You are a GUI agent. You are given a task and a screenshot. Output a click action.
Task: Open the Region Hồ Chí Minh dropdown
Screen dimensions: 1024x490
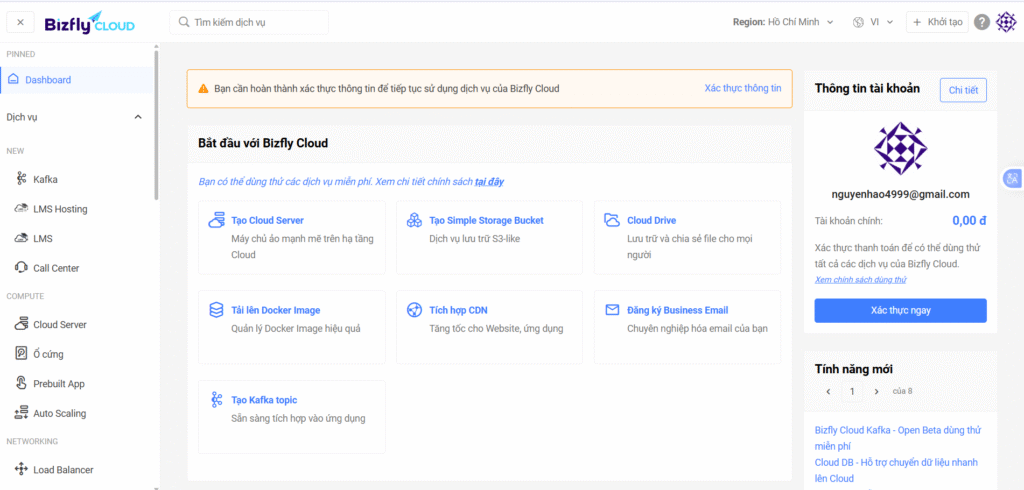click(x=782, y=22)
